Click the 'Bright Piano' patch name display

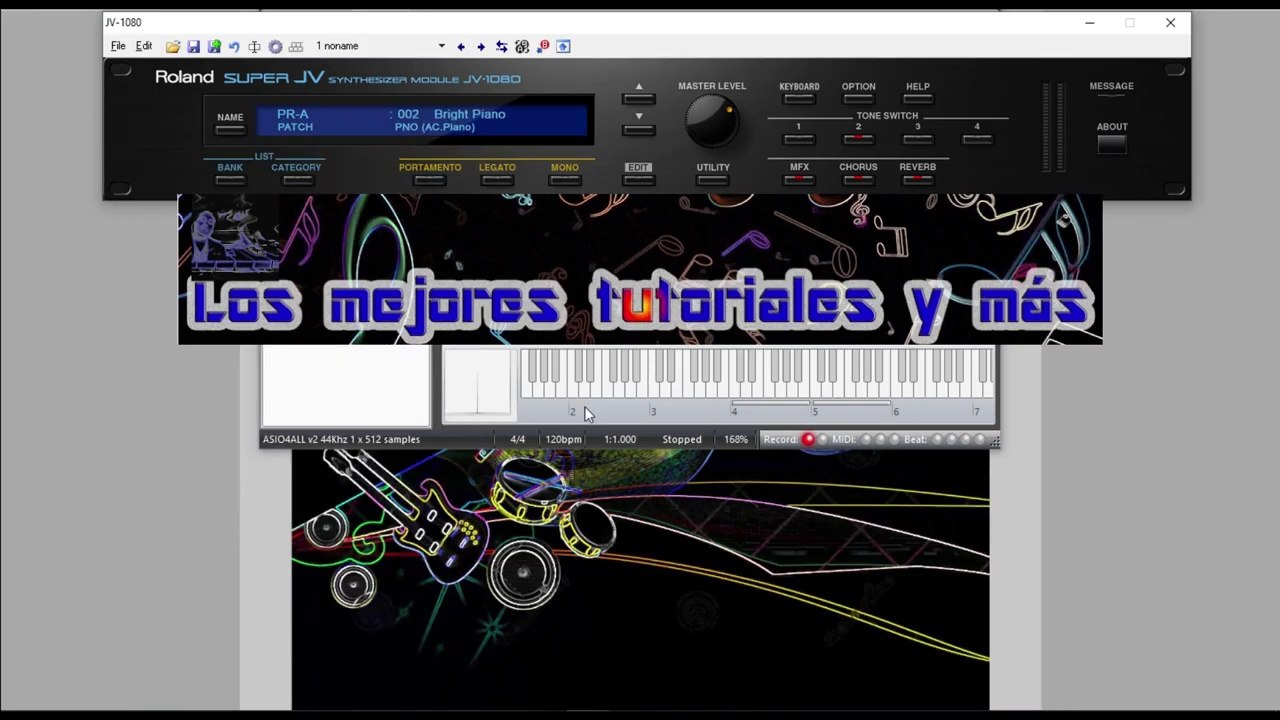[x=470, y=114]
